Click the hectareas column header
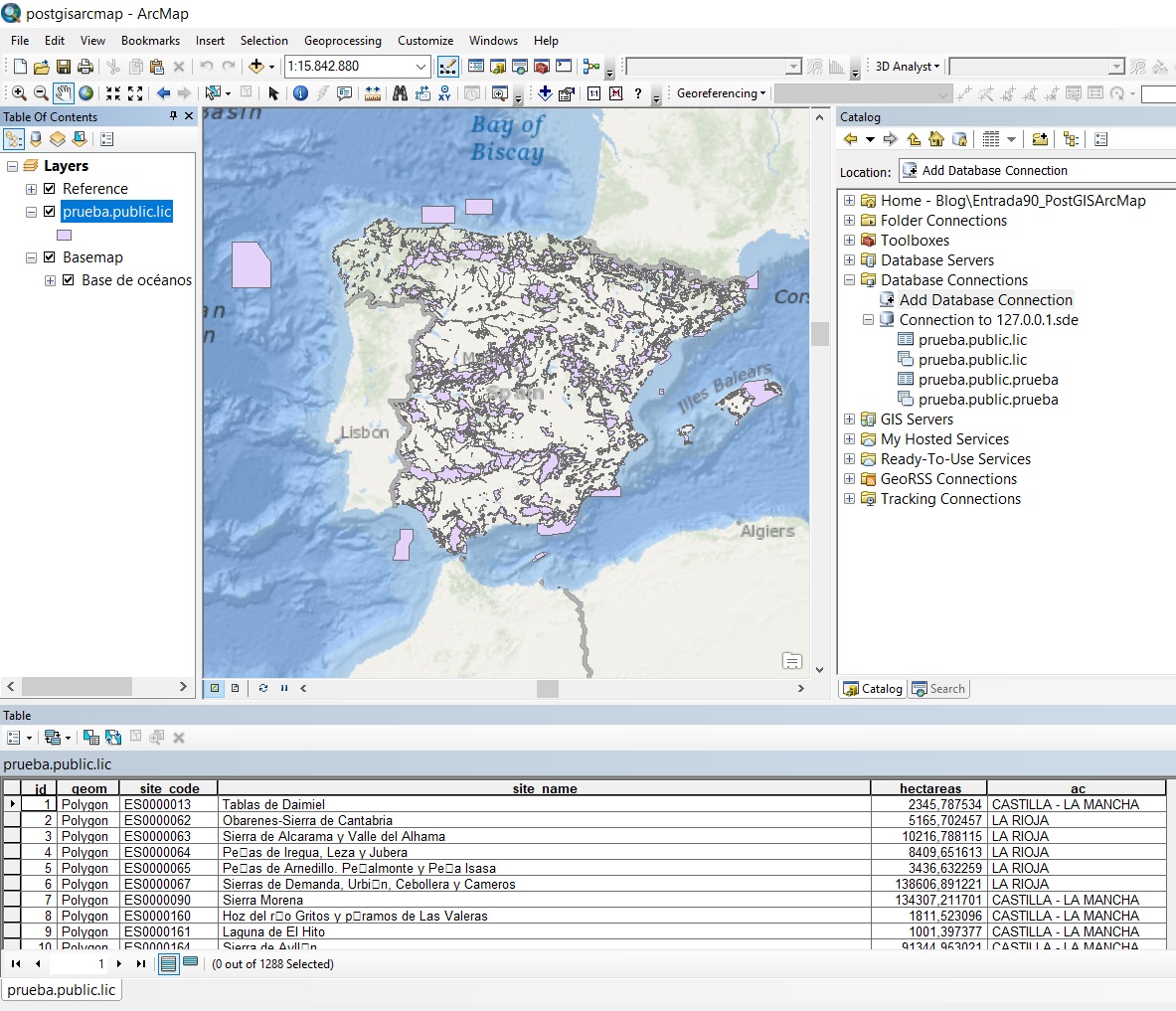 (x=929, y=788)
